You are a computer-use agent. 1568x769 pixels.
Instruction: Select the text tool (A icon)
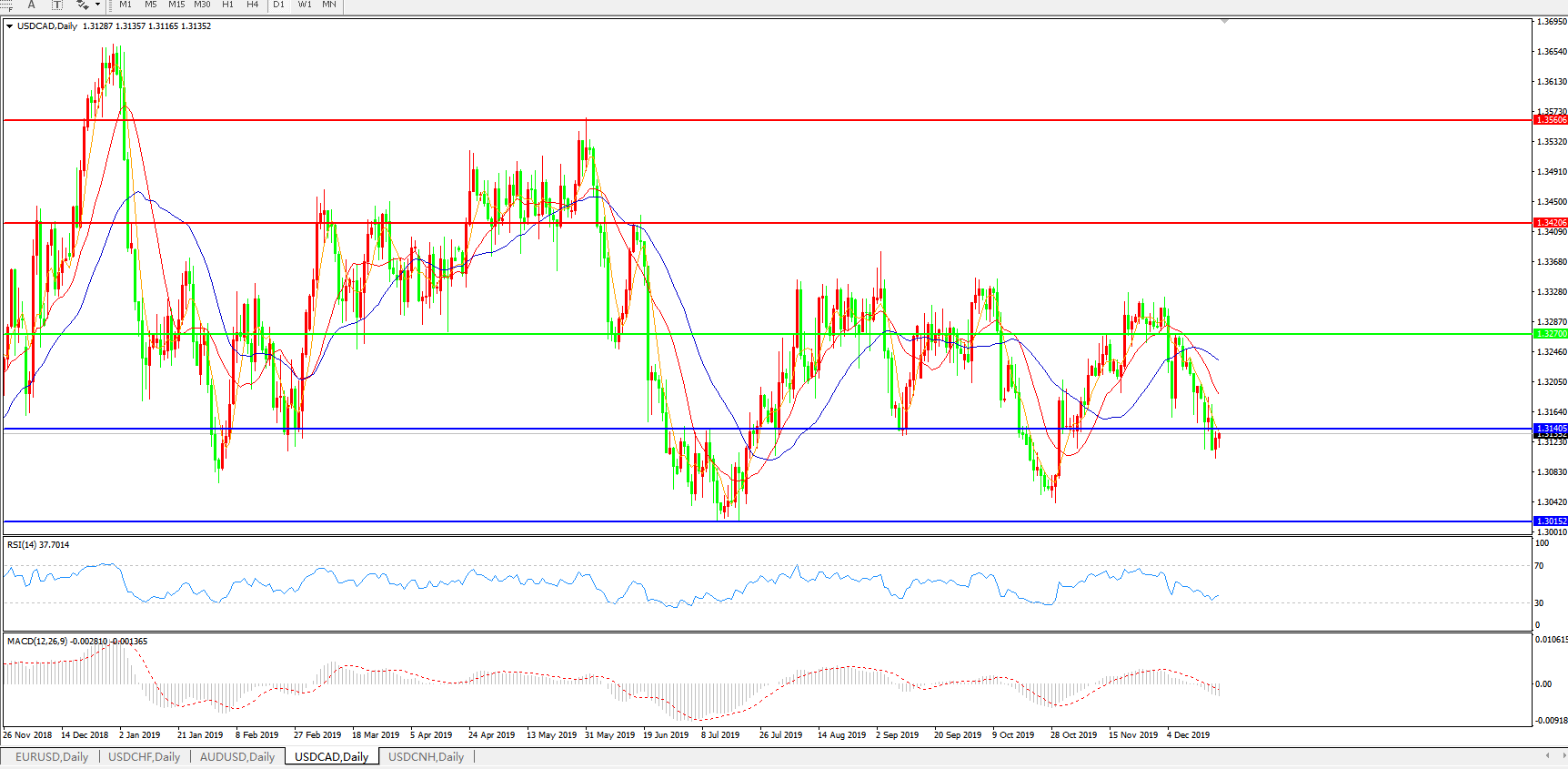31,5
